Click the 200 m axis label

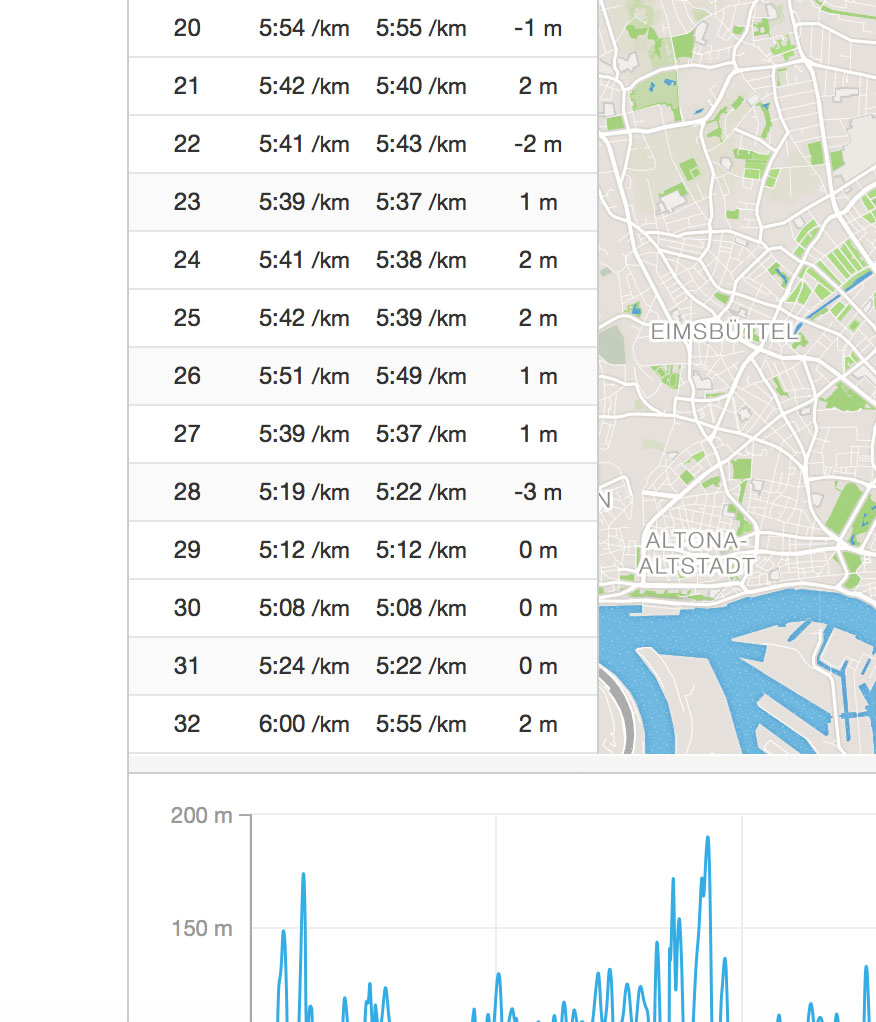201,816
